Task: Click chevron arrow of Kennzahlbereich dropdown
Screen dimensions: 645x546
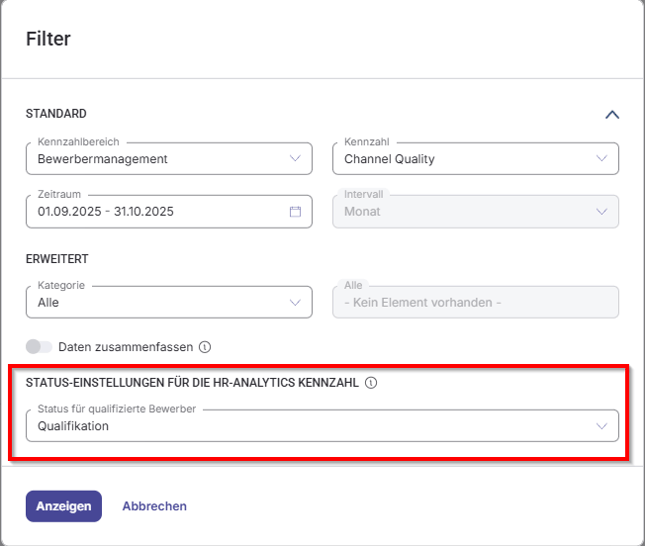Action: pos(295,158)
